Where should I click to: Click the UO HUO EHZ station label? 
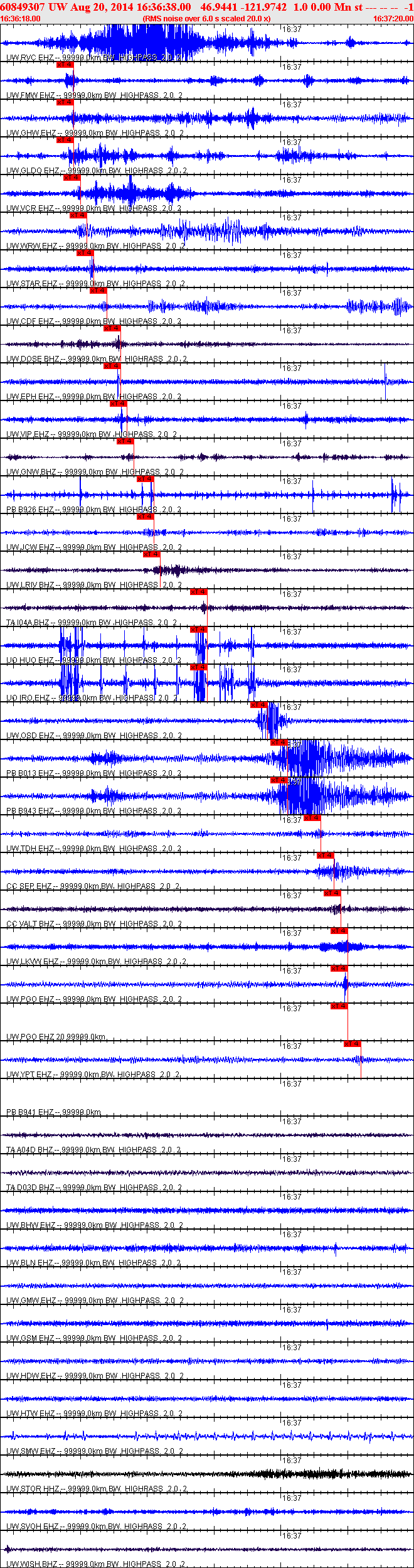coord(94,660)
